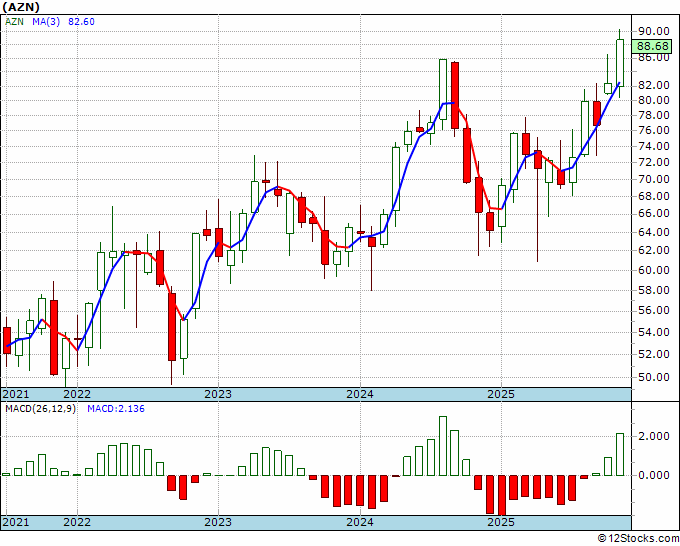680x546 pixels.
Task: Click the 80.00 price axis label
Action: [653, 100]
